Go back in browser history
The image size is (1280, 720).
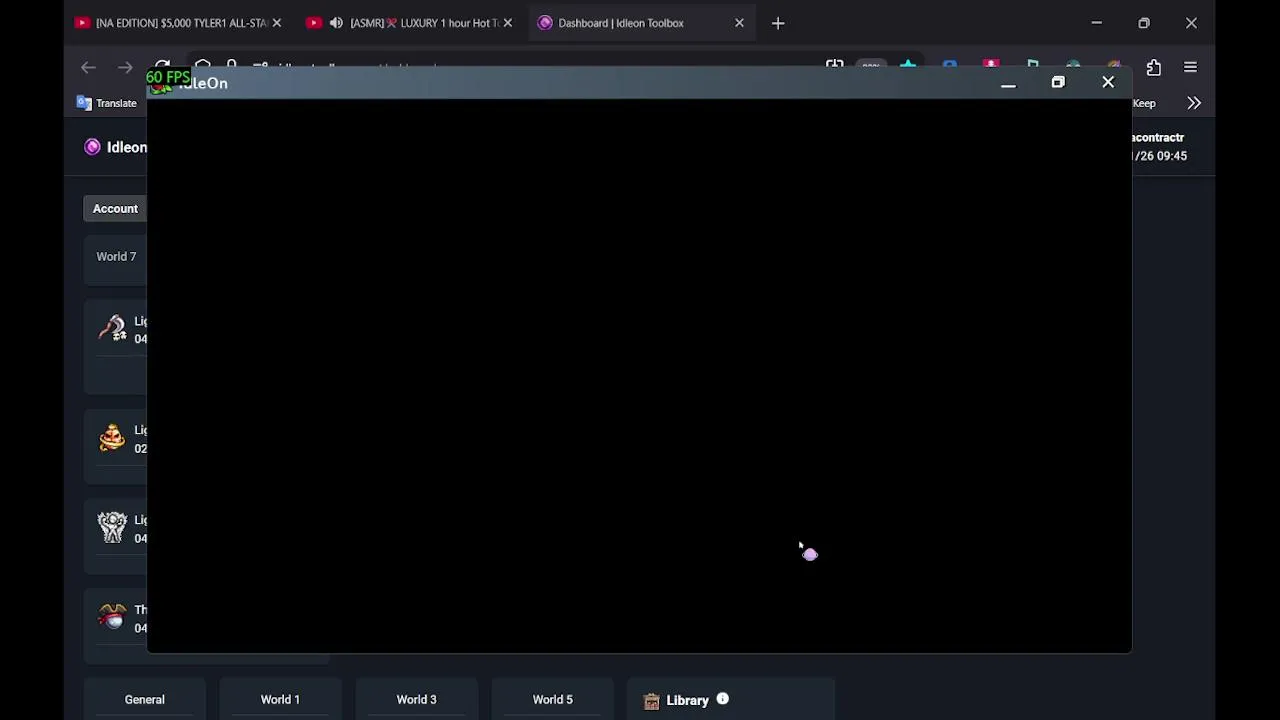88,68
